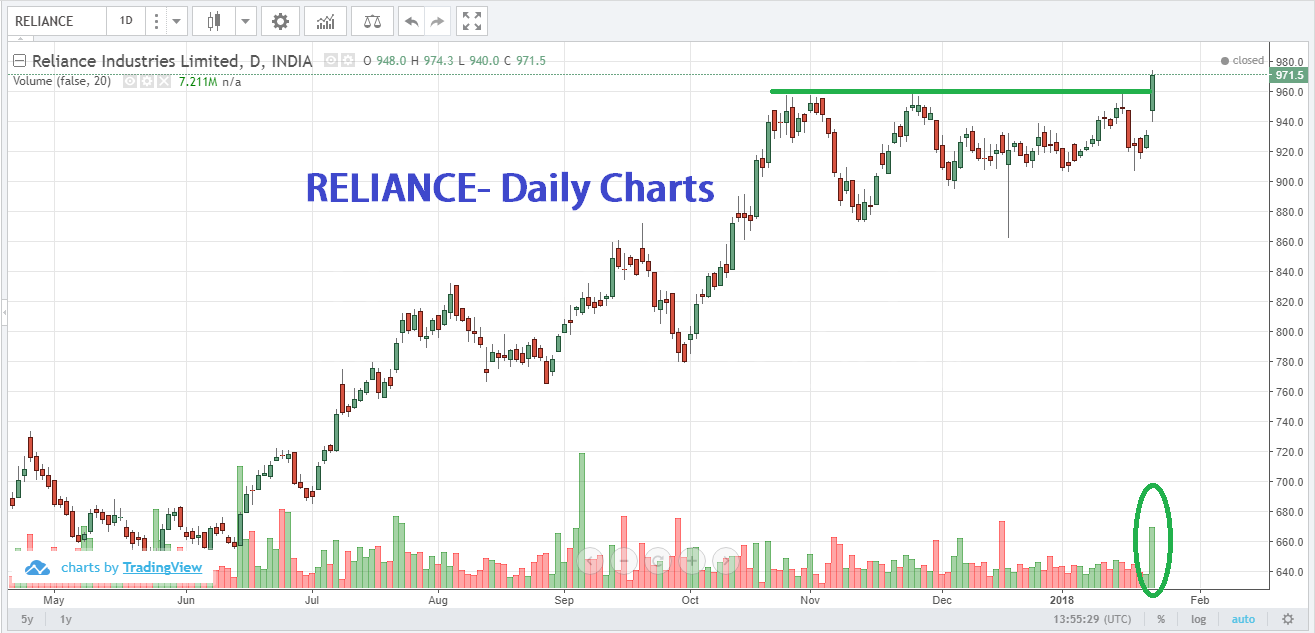Click the scroll-right chart navigation button
Screen dimensions: 1315x633
point(724,560)
